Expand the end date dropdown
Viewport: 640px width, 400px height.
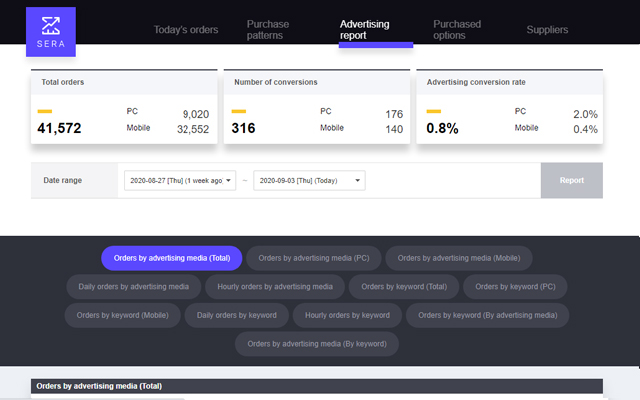(309, 180)
